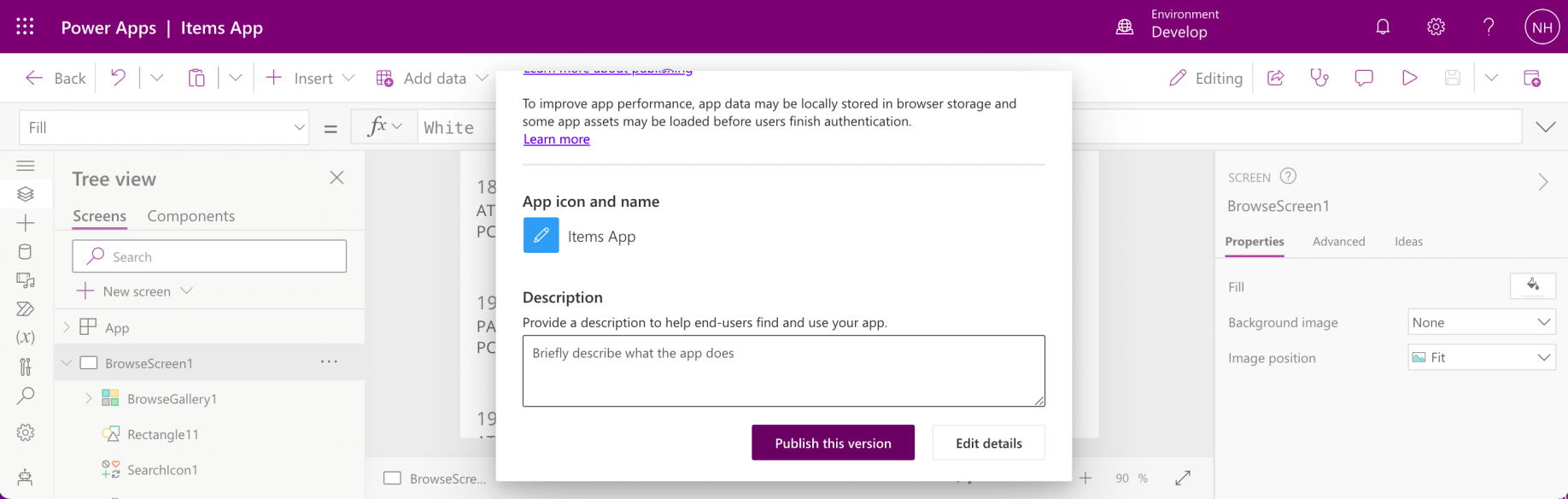This screenshot has width=1568, height=499.
Task: Preview the app with Play icon
Action: tap(1409, 78)
